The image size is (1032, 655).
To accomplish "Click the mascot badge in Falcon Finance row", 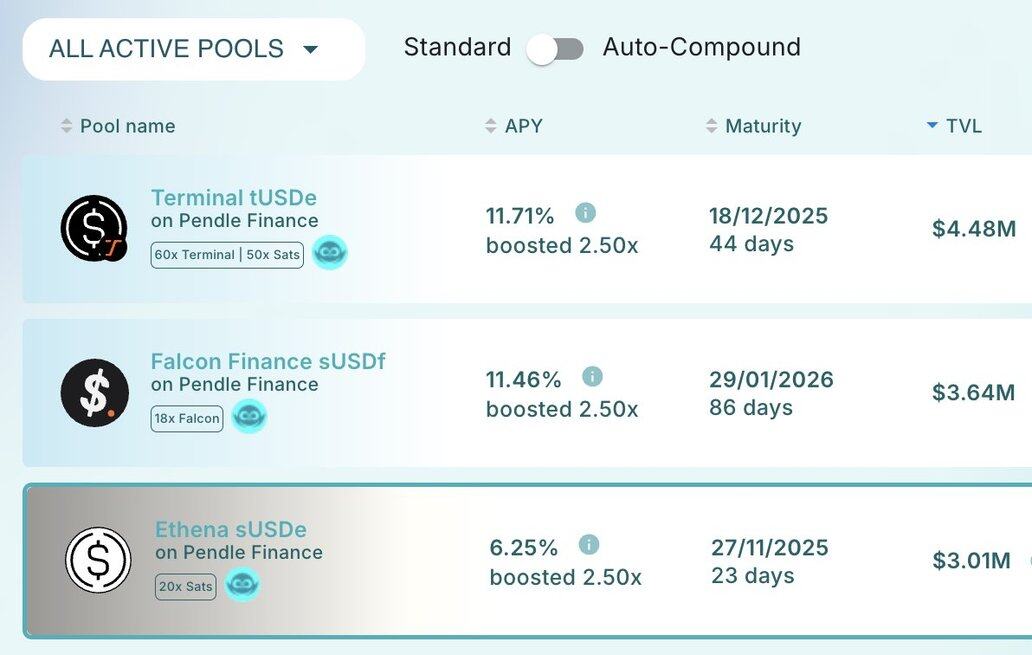I will pyautogui.click(x=249, y=416).
